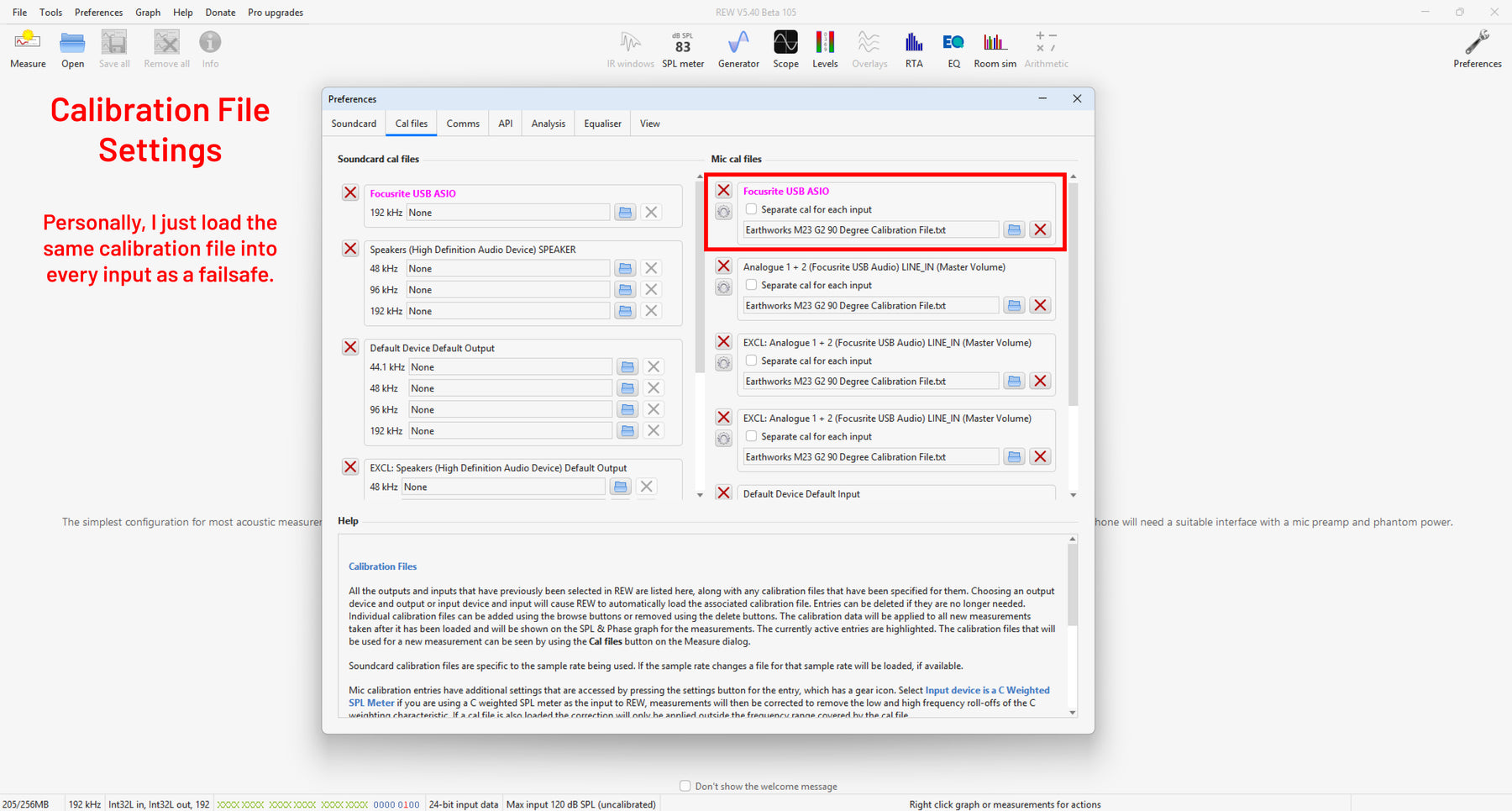Switch to the Soundcard tab
The image size is (1512, 811).
(x=354, y=124)
